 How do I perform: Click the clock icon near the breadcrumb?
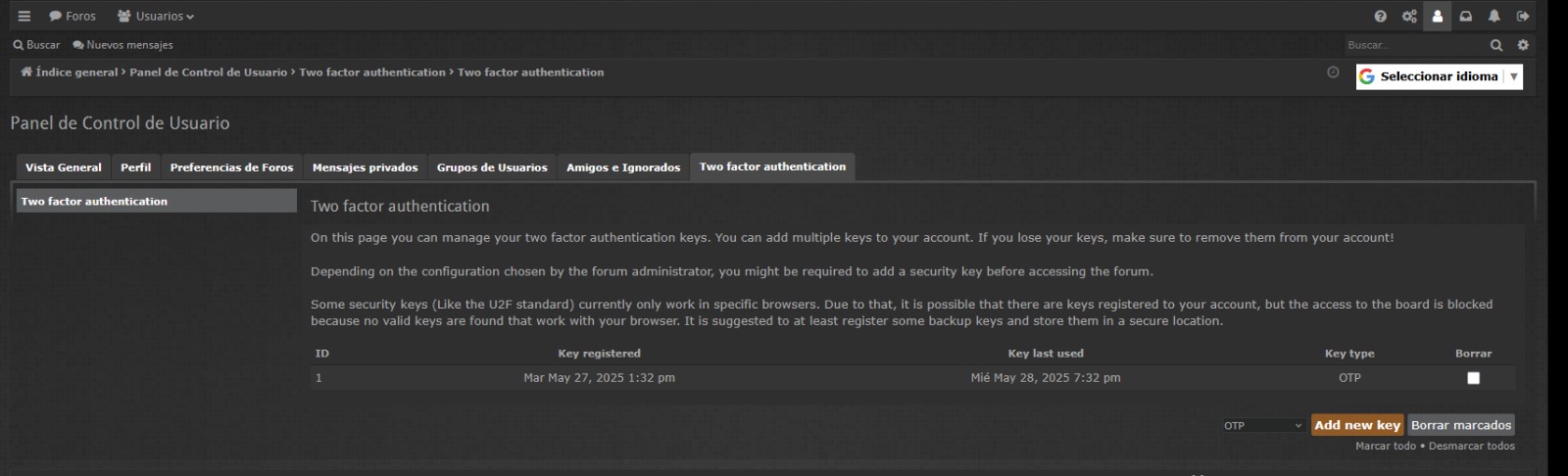[1333, 71]
